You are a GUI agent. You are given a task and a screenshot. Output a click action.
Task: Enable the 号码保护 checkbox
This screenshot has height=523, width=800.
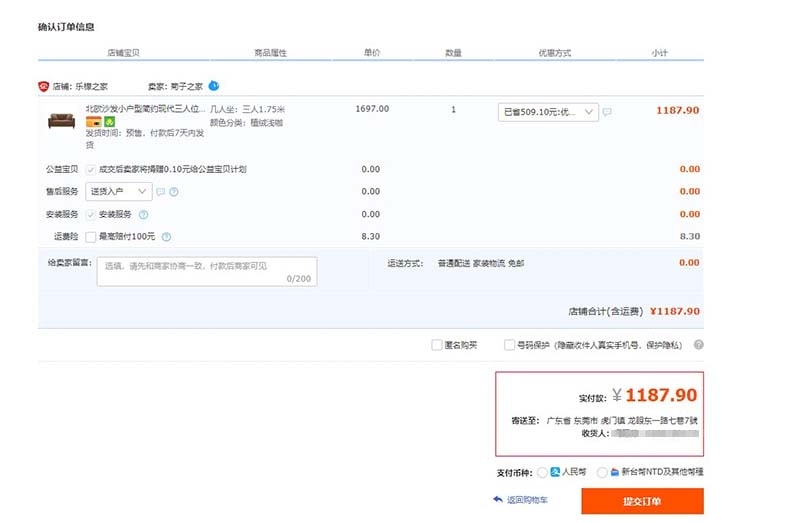tap(509, 345)
